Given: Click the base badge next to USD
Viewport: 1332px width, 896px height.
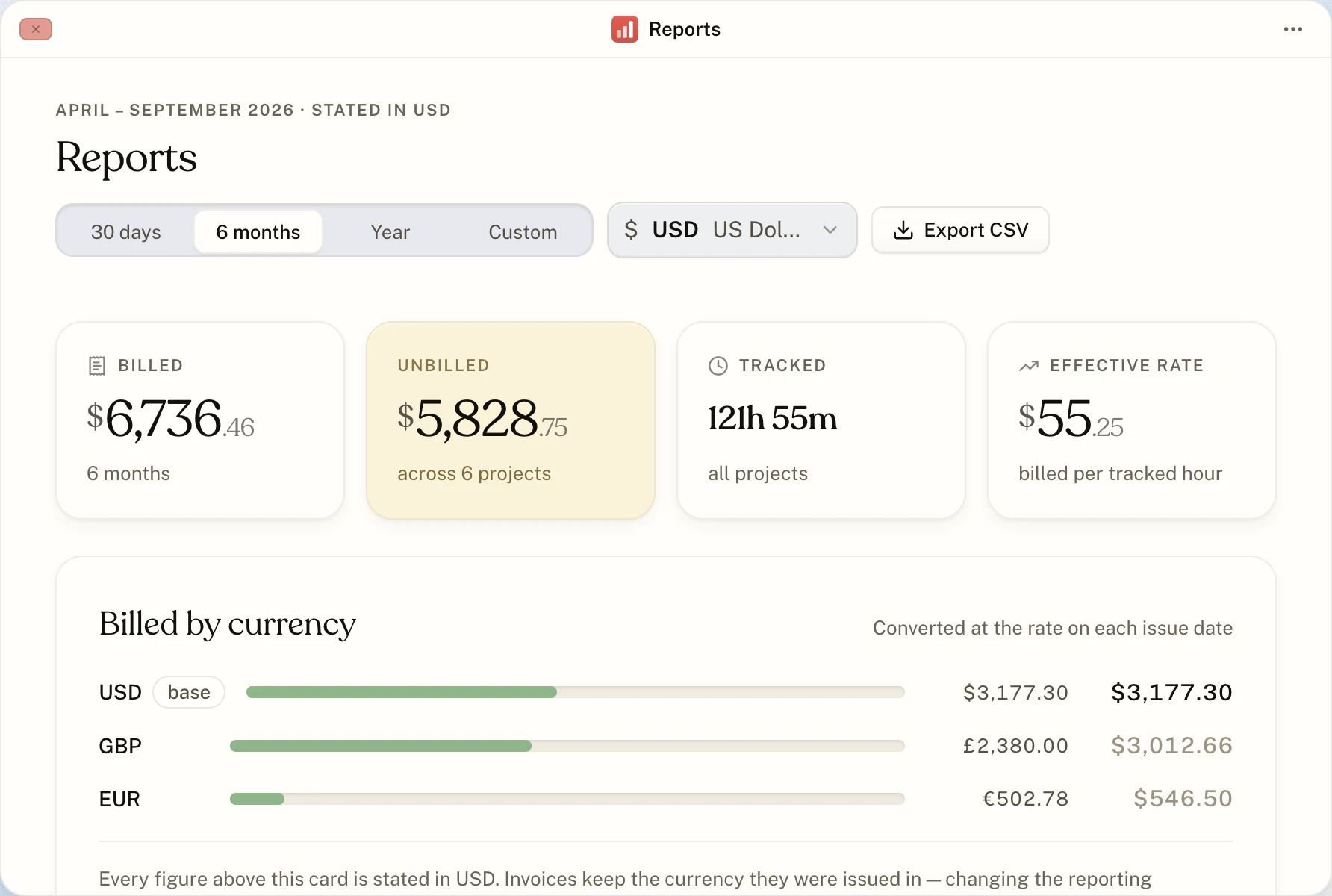Looking at the screenshot, I should (x=189, y=692).
